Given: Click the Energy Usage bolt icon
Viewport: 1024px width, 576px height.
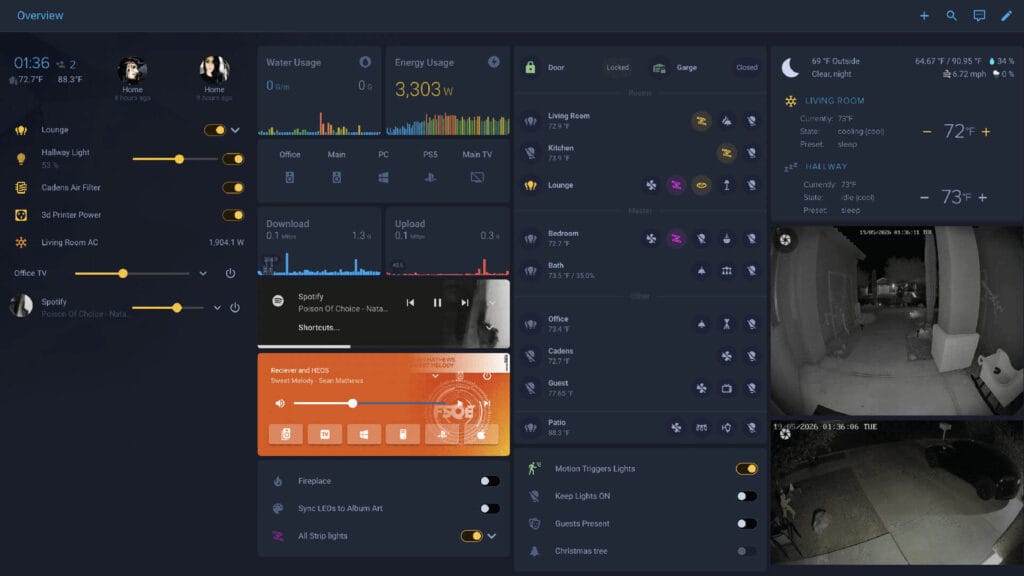Looking at the screenshot, I should 494,62.
